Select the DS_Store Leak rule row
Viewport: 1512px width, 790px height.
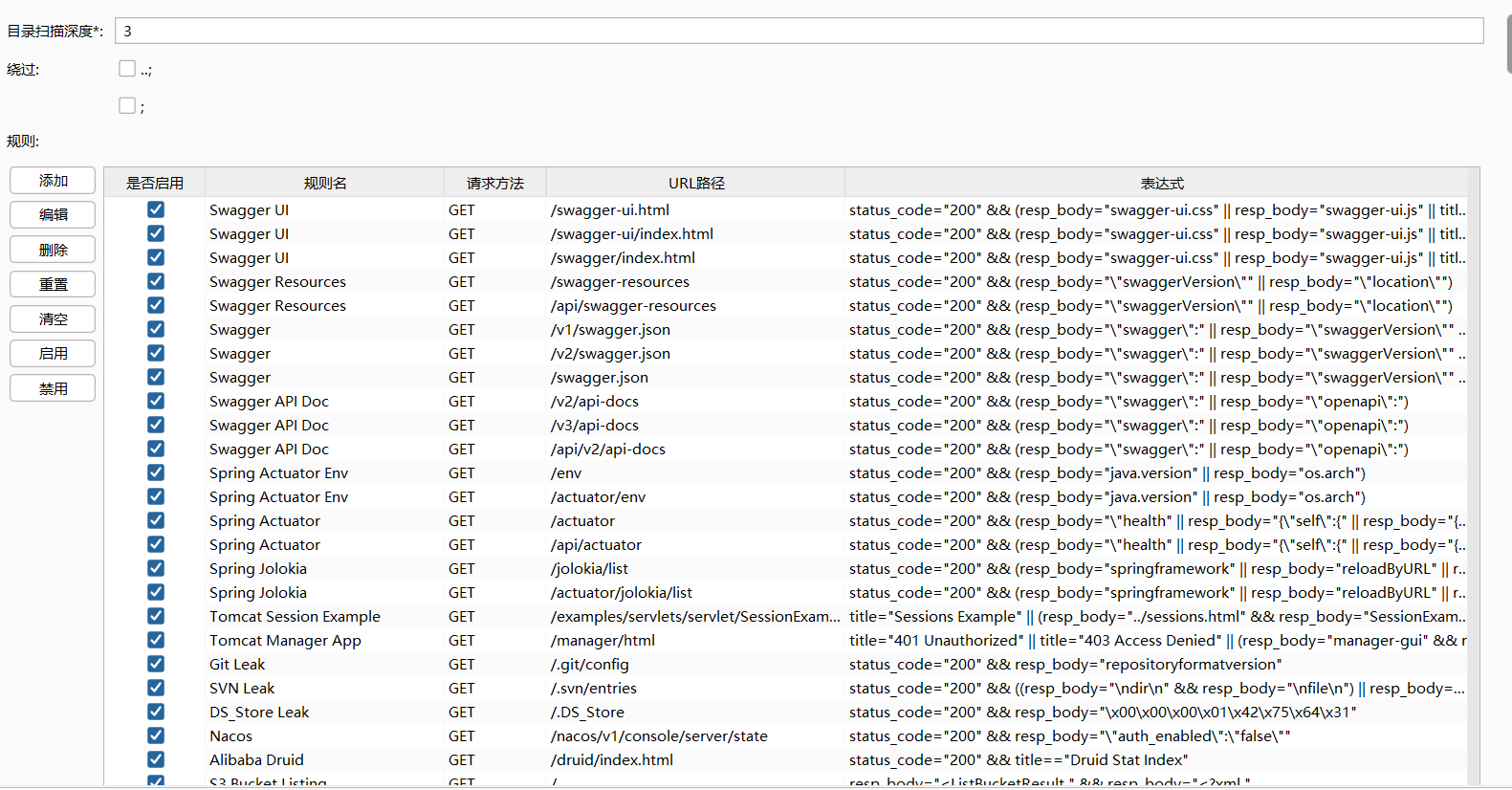pyautogui.click(x=259, y=713)
